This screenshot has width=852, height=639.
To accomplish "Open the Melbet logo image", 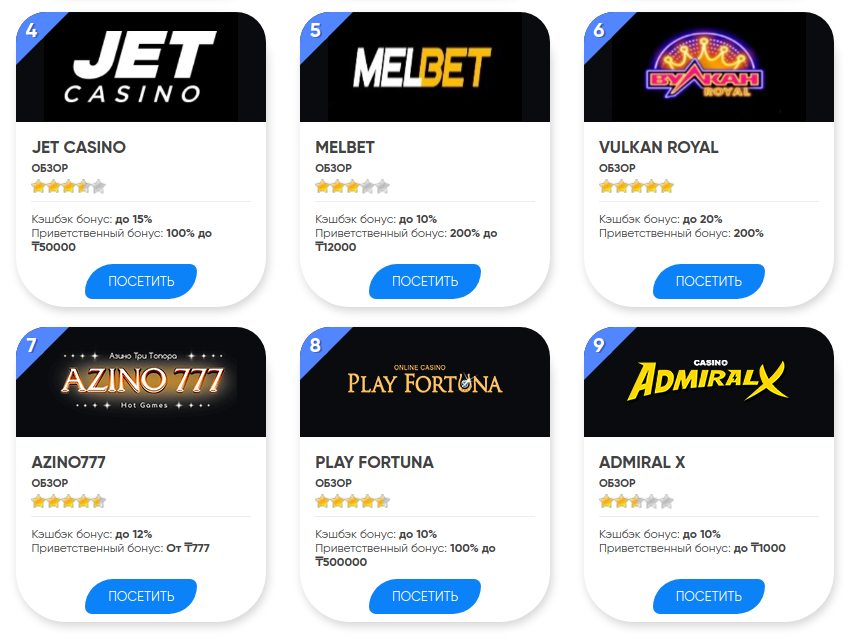I will click(x=425, y=67).
